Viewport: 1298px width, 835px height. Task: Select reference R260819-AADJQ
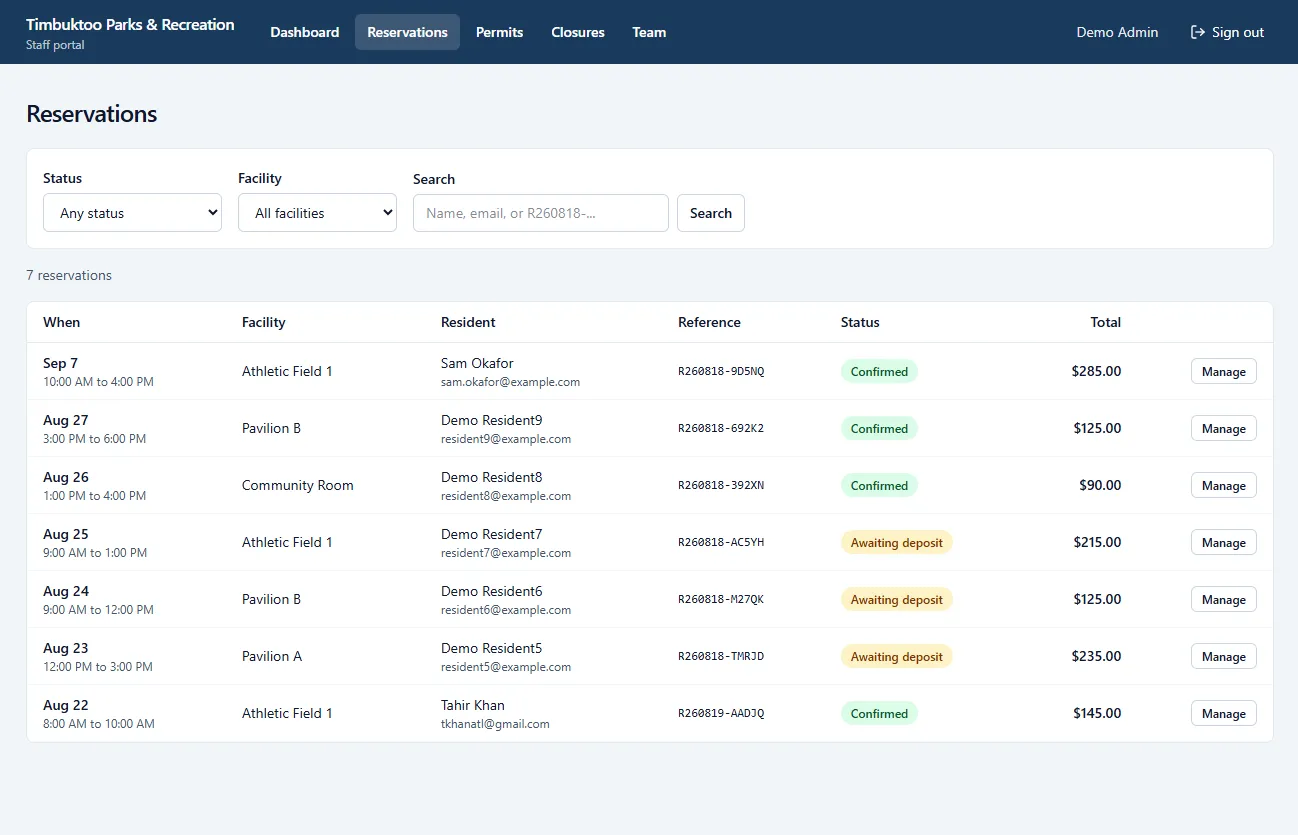721,713
